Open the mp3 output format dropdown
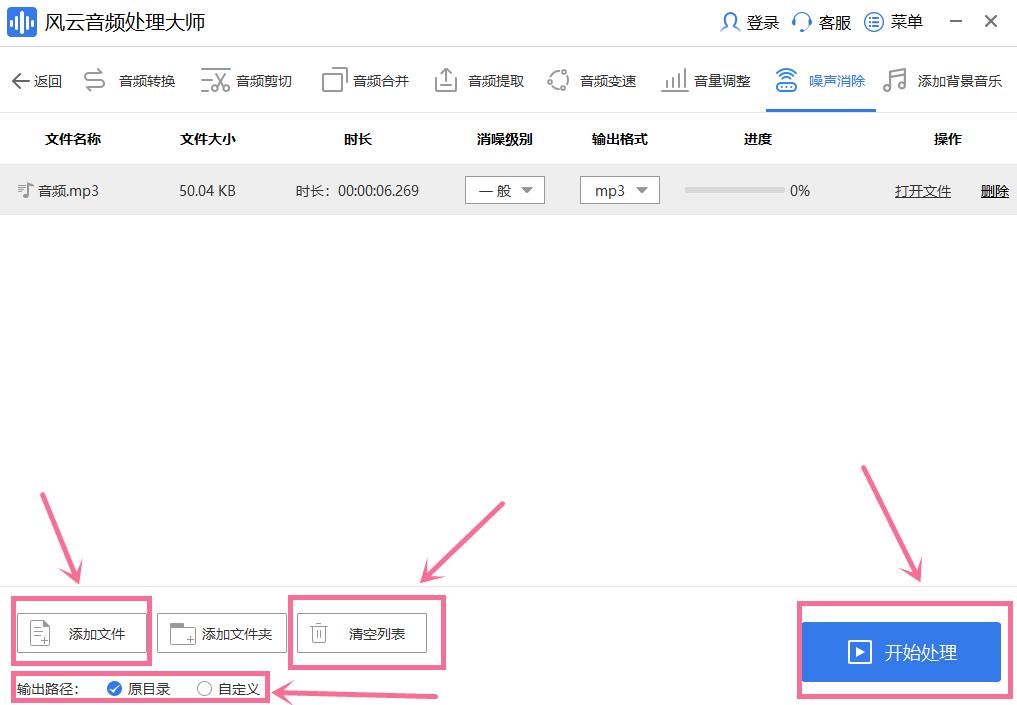This screenshot has width=1017, height=705. pyautogui.click(x=619, y=190)
